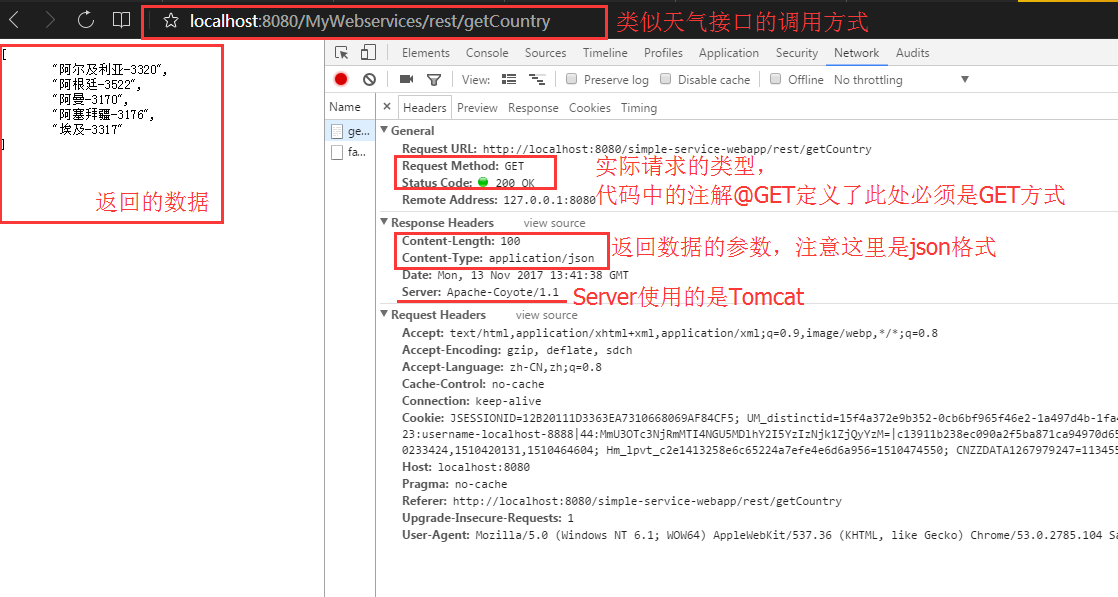
Task: Switch to the Timing sub-tab
Action: (x=639, y=108)
